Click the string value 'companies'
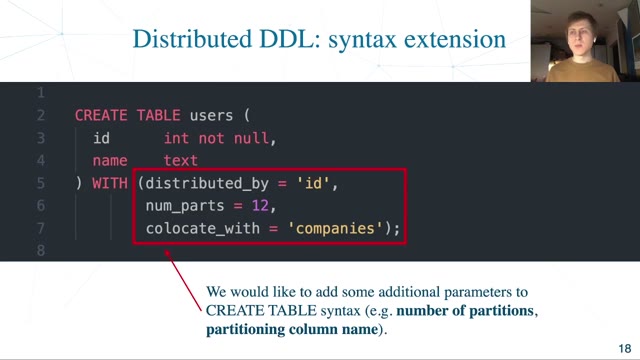Viewport: 640px width, 360px height. click(x=335, y=228)
